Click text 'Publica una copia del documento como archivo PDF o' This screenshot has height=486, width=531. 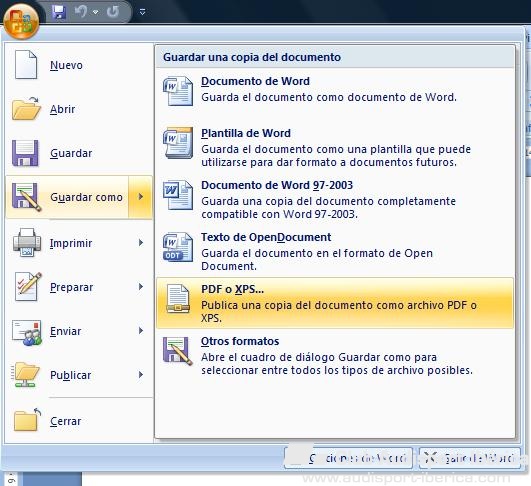[x=339, y=305]
